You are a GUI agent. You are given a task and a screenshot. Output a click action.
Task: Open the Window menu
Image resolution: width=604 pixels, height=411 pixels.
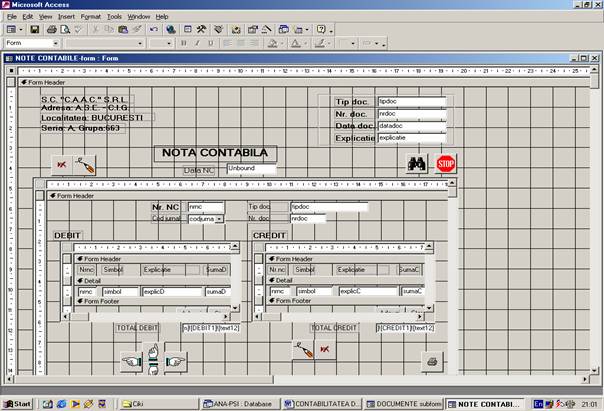point(139,17)
